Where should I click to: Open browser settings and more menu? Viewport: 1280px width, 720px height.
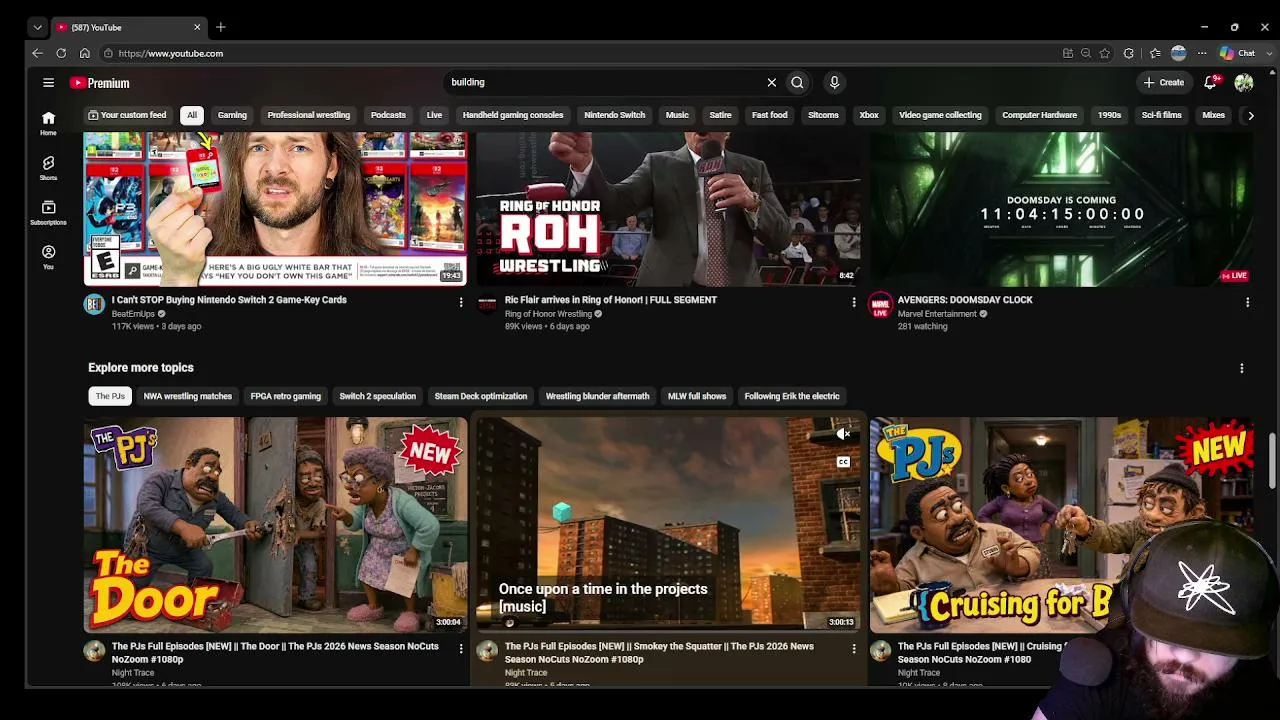click(x=1201, y=53)
